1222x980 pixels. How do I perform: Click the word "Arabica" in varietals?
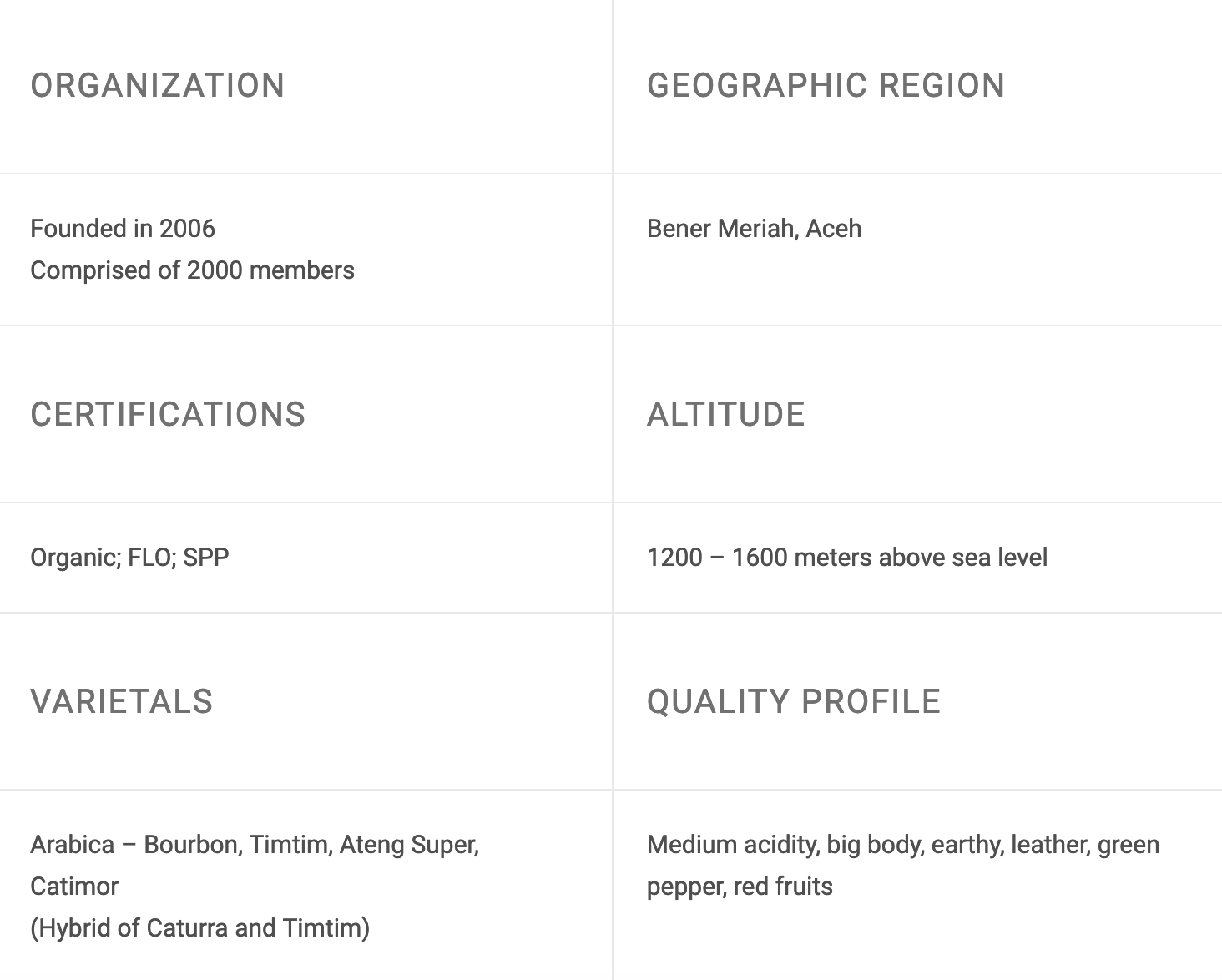point(72,845)
